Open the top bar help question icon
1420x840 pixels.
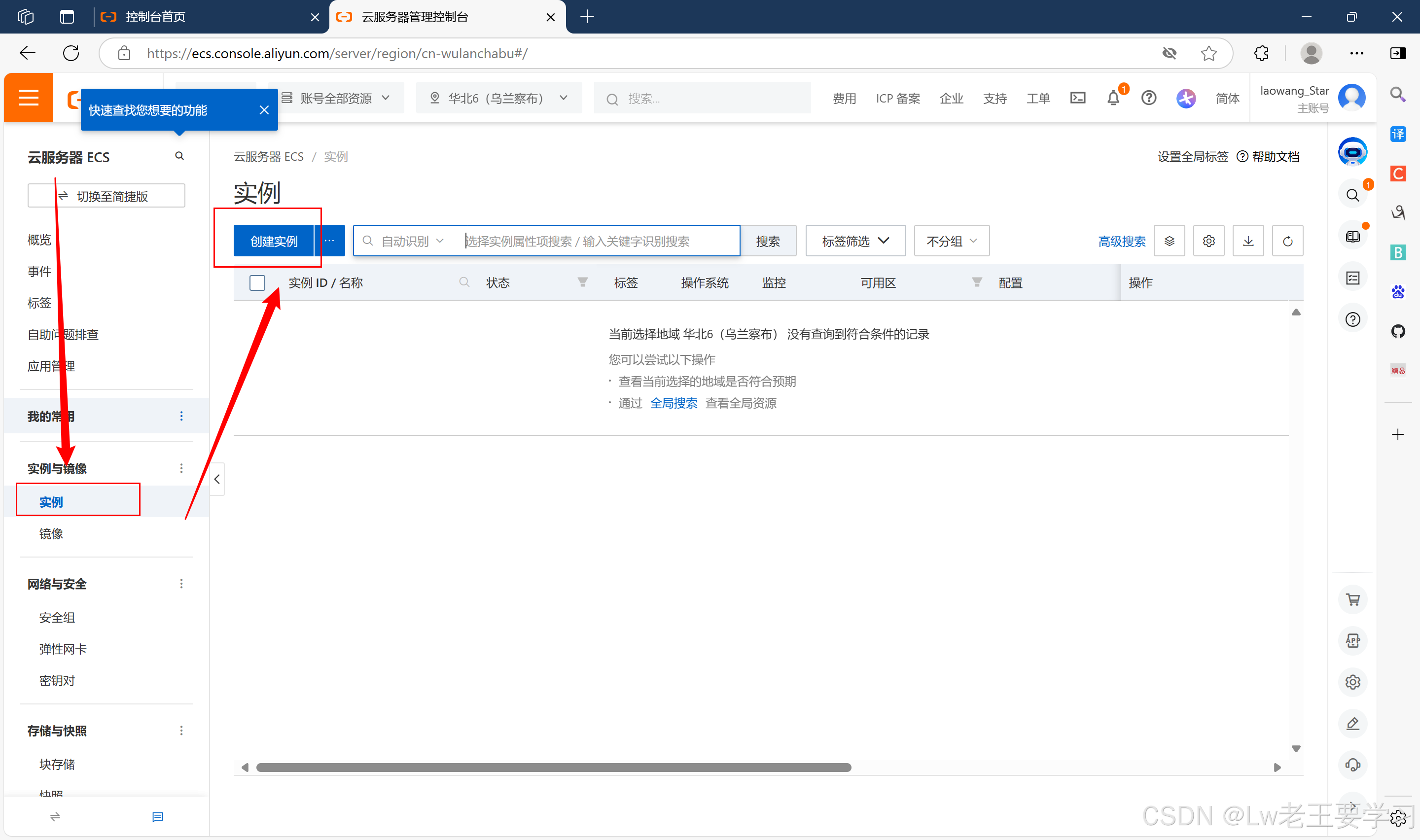click(x=1148, y=98)
